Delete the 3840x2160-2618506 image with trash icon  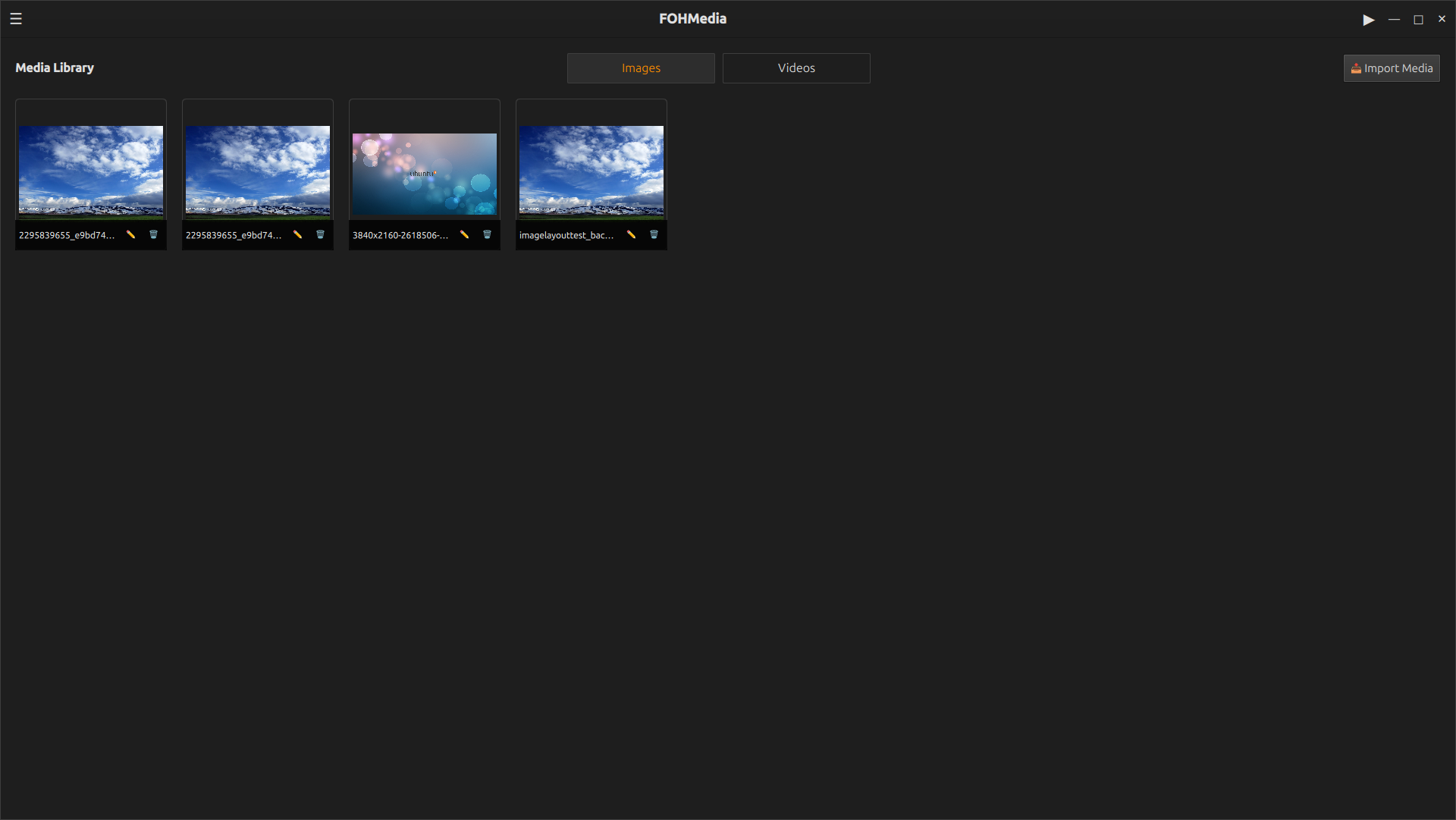(487, 235)
